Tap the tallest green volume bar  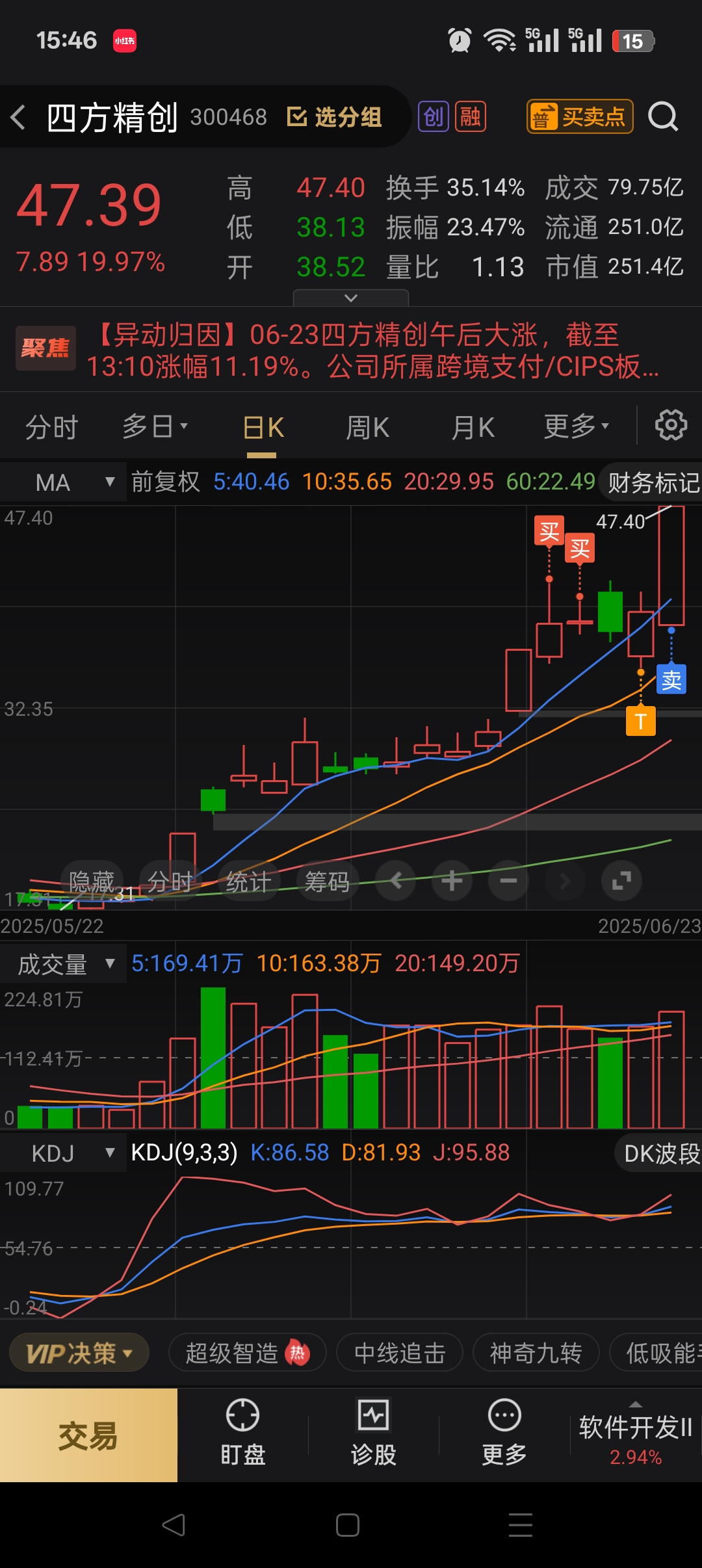[x=213, y=1058]
